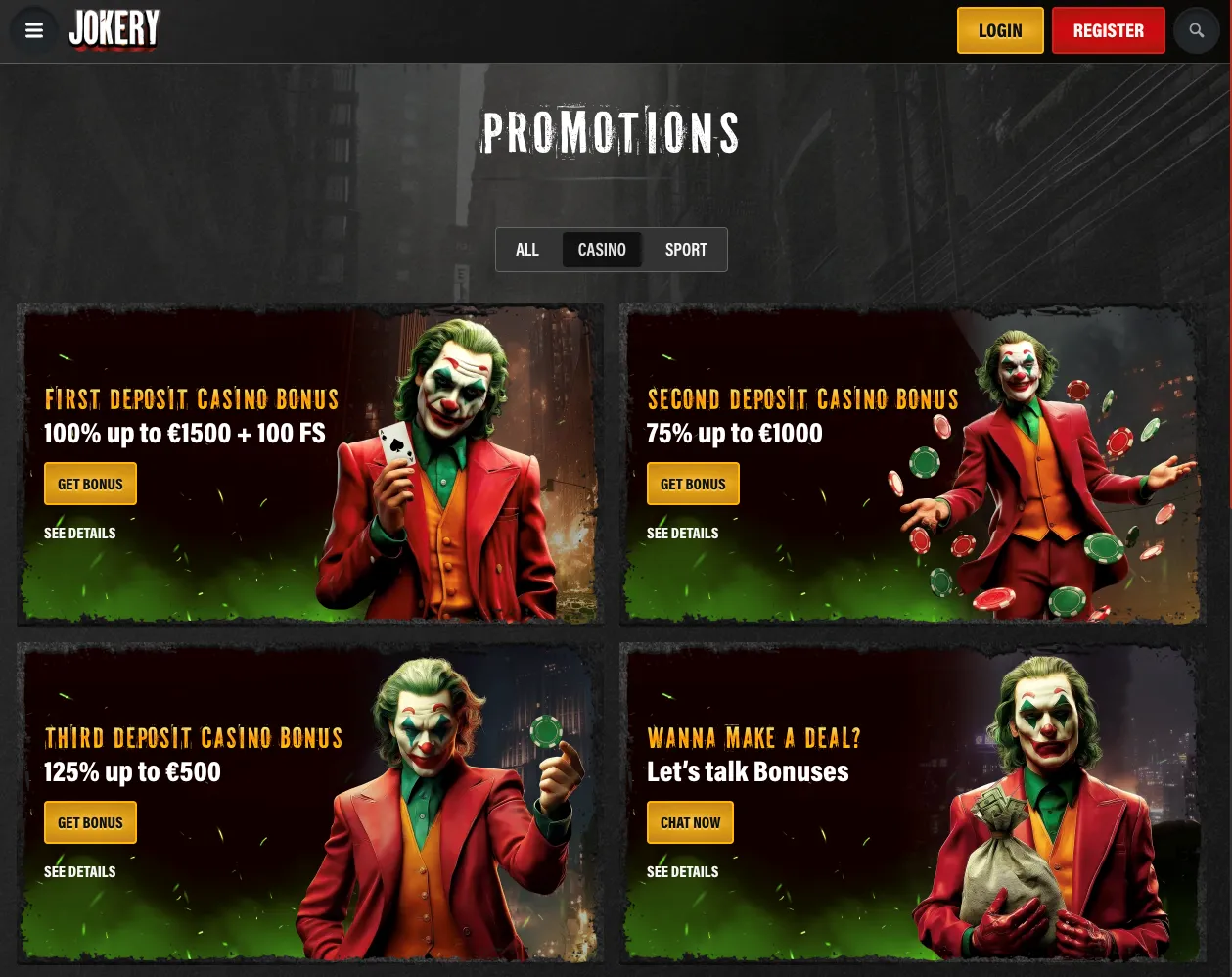
Task: See details of Wanna Make a Deal
Action: point(683,872)
